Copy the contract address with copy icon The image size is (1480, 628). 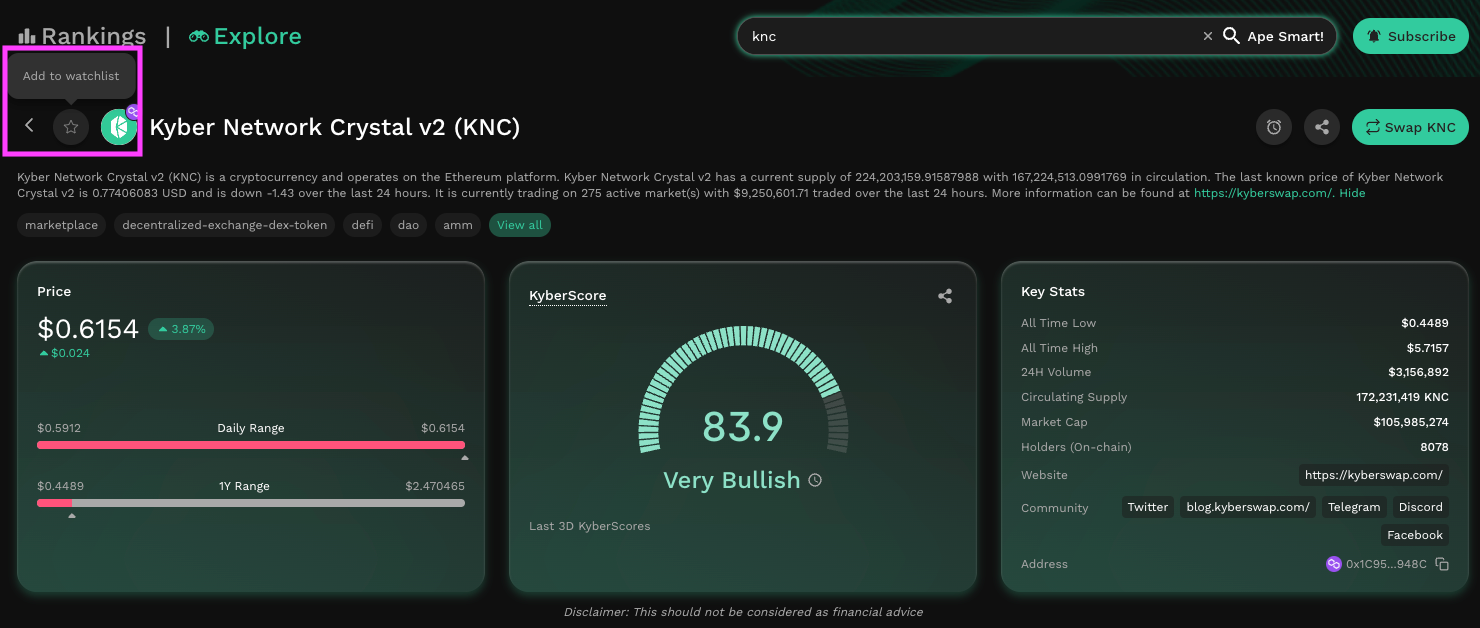1442,564
